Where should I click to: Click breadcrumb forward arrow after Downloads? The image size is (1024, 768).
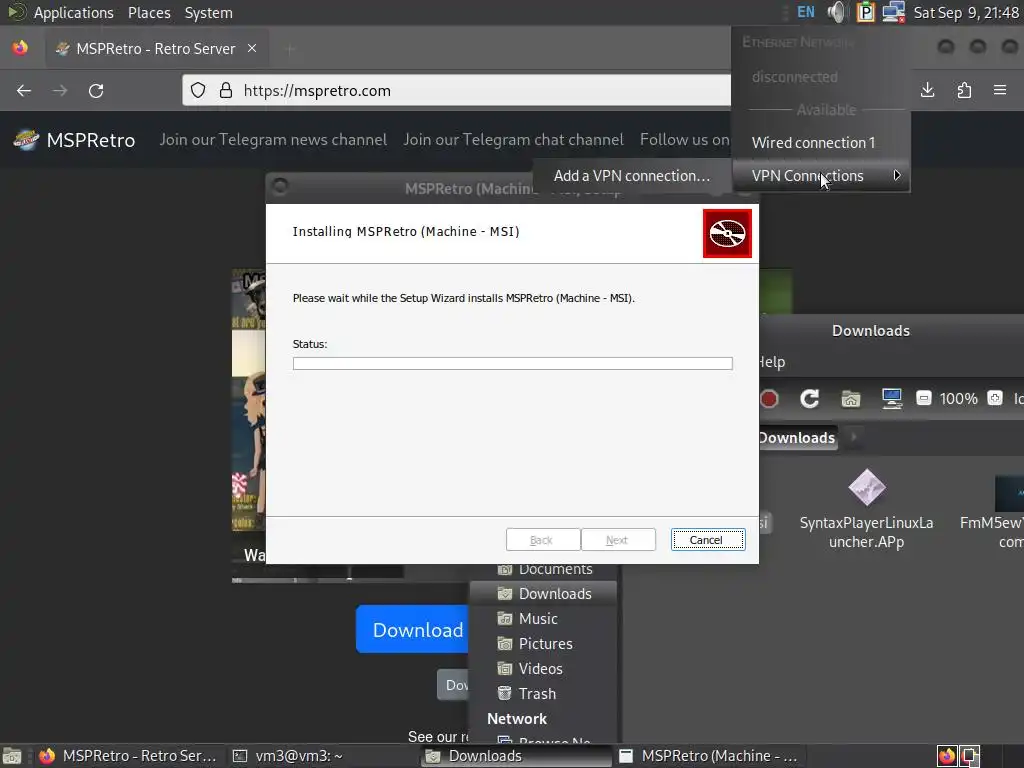[x=853, y=437]
